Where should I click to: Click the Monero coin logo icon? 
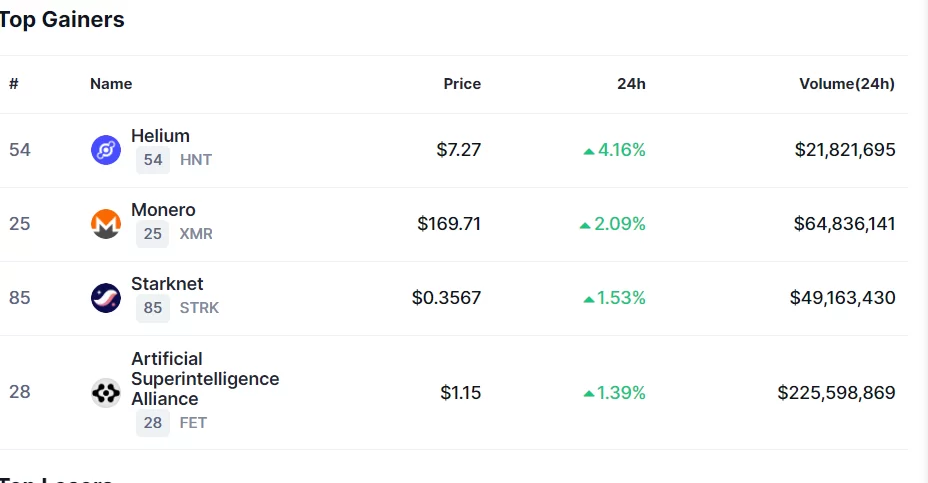coord(106,224)
